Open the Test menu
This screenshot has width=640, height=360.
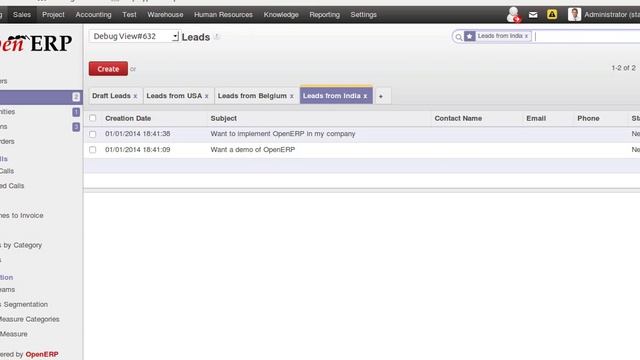coord(129,15)
